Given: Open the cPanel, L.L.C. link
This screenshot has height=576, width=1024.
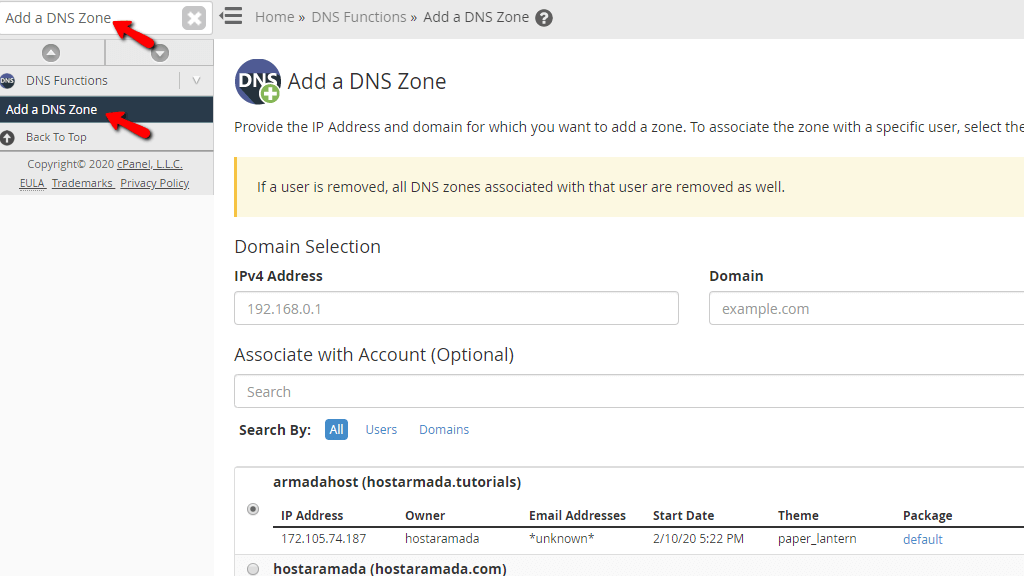Looking at the screenshot, I should click(x=150, y=165).
